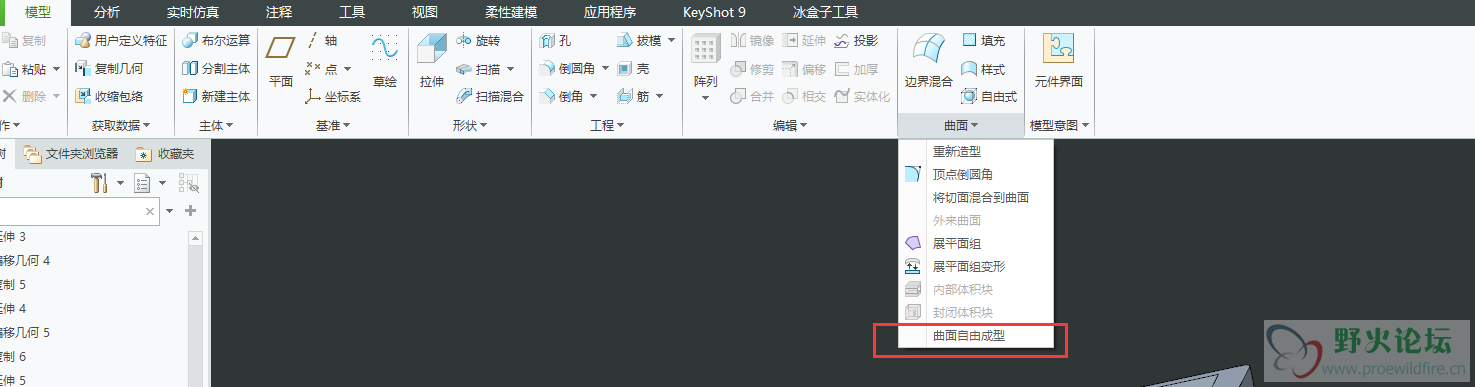Open the 文件夹浏览器 panel tab
1475x387 pixels.
click(72, 154)
